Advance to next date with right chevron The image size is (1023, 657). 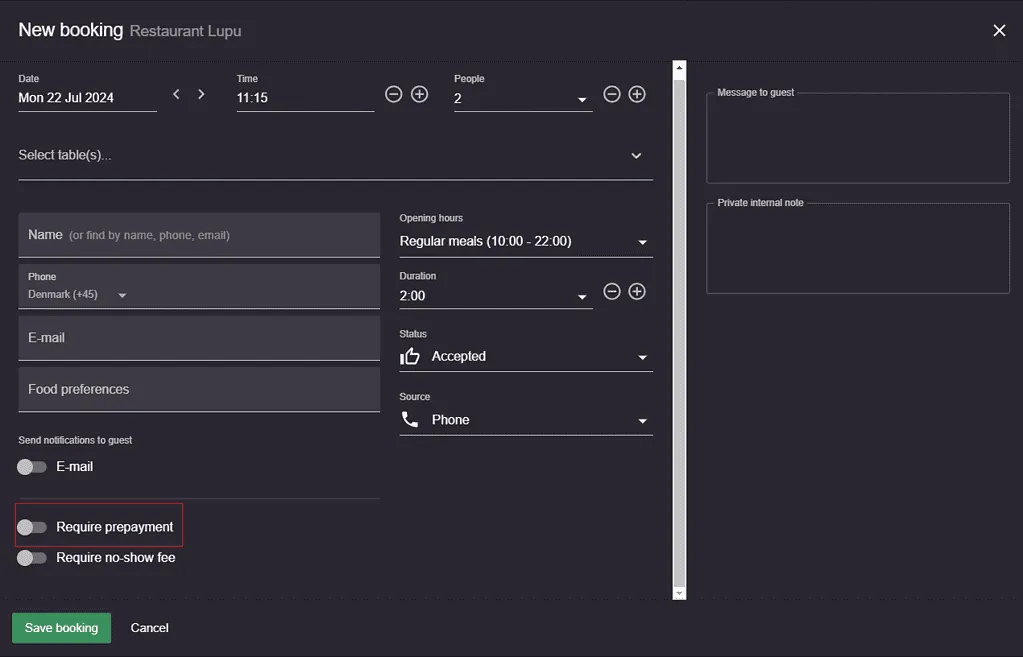pyautogui.click(x=201, y=94)
